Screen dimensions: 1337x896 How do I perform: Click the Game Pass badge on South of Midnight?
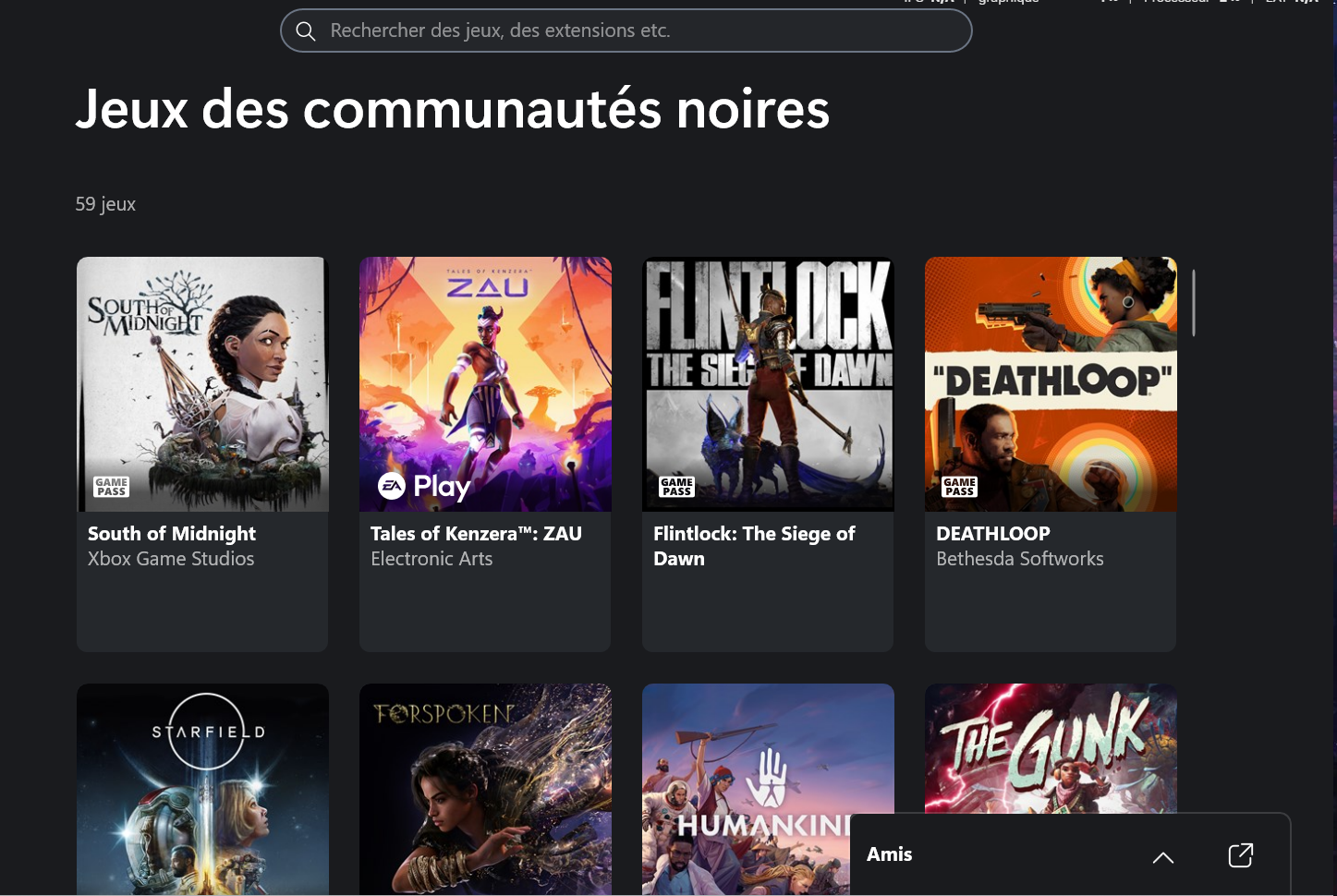click(112, 487)
